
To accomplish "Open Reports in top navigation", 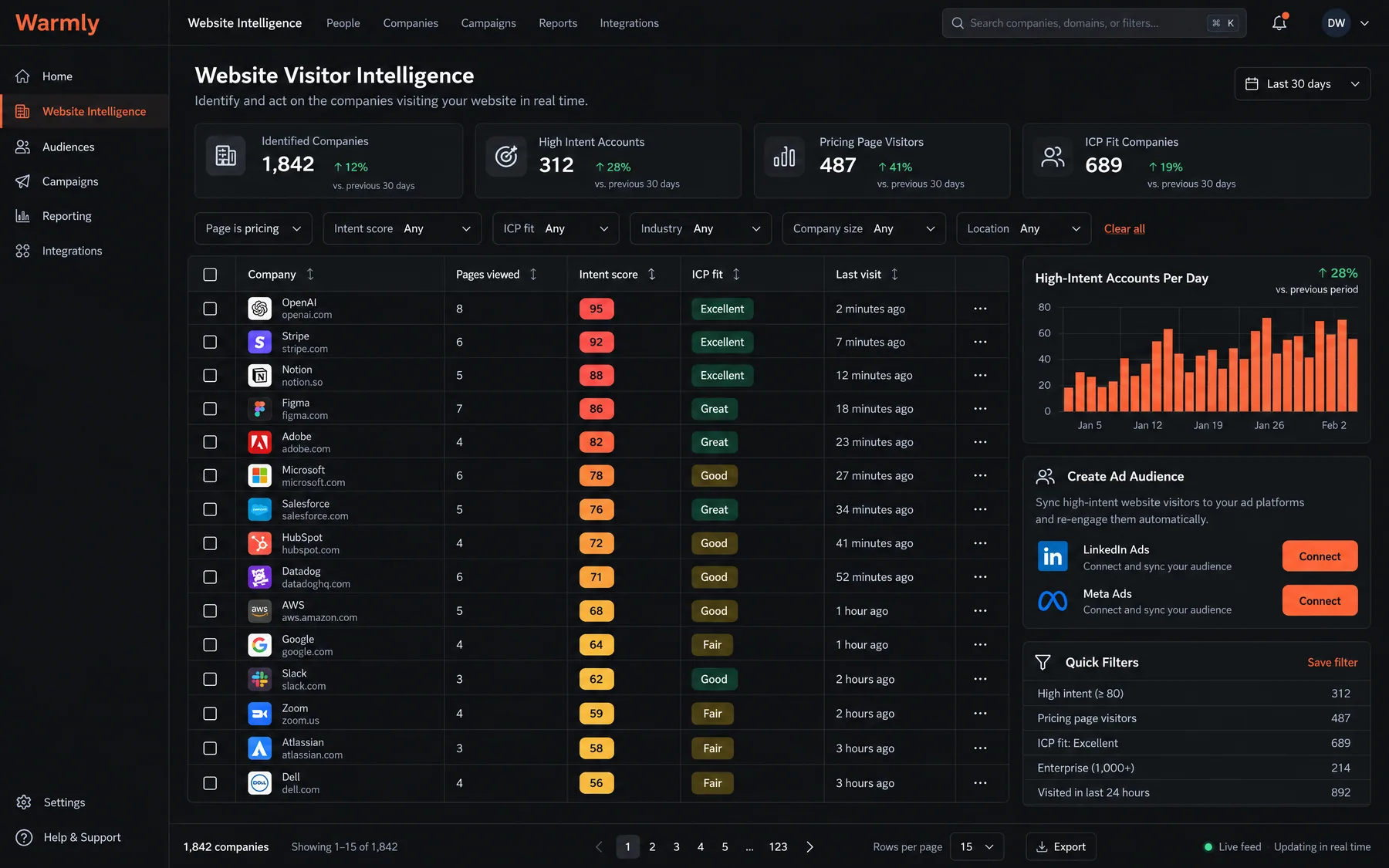I will point(558,23).
